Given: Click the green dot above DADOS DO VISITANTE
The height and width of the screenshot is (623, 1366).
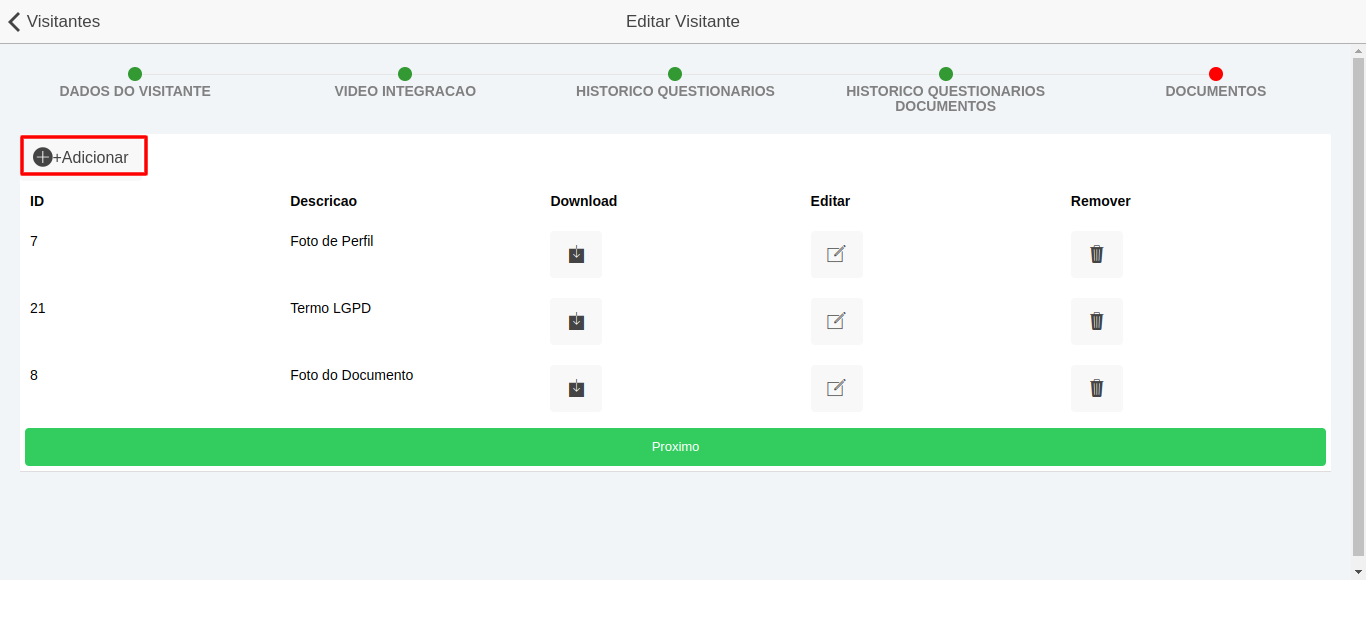Looking at the screenshot, I should tap(135, 73).
